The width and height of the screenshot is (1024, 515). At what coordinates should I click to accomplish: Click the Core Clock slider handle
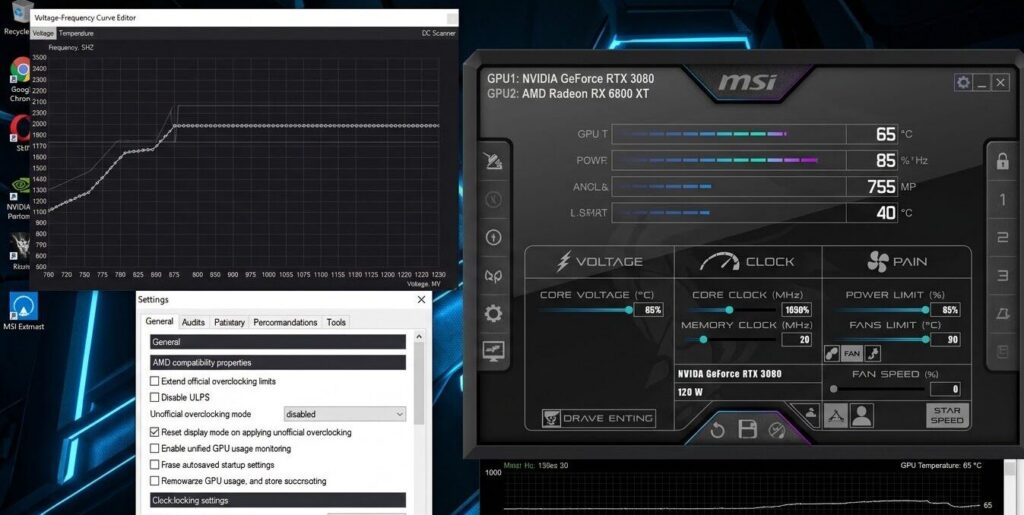729,310
